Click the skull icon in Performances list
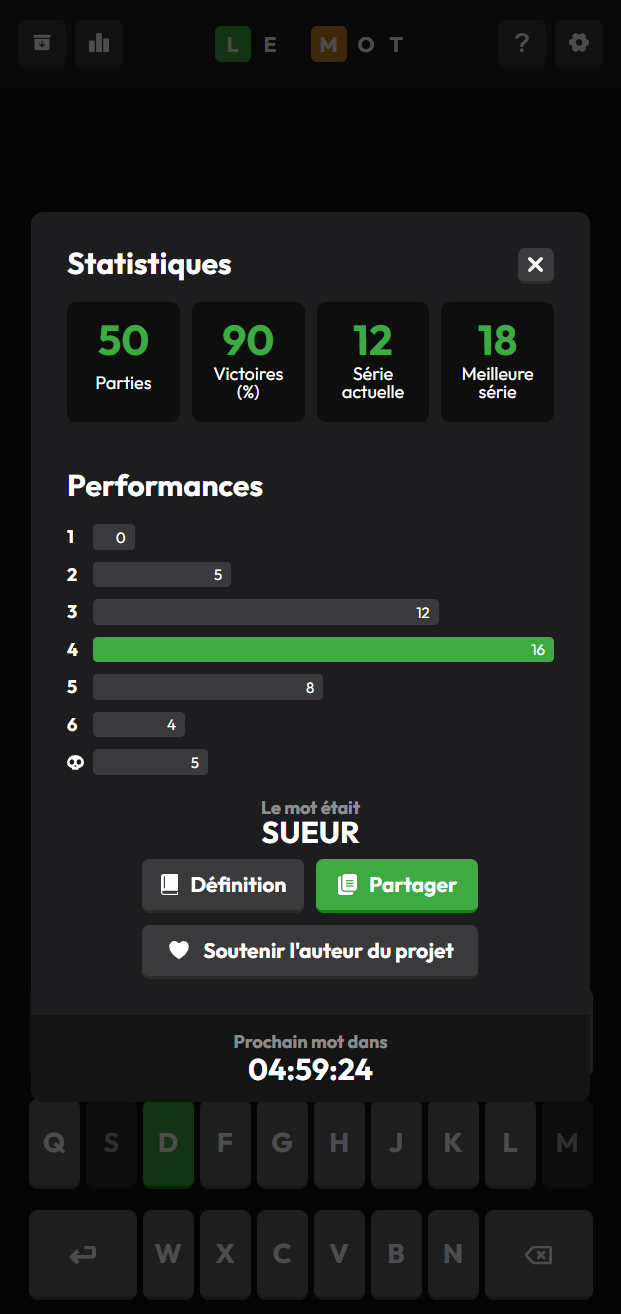Image resolution: width=621 pixels, height=1314 pixels. 74,761
